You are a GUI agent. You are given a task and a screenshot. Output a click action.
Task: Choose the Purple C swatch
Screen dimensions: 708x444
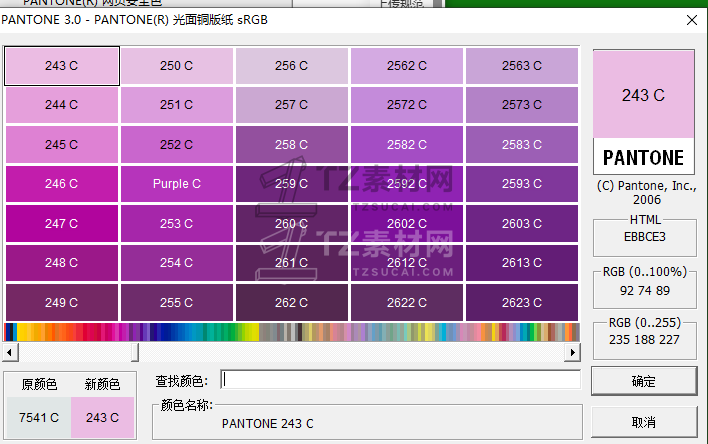pyautogui.click(x=177, y=184)
